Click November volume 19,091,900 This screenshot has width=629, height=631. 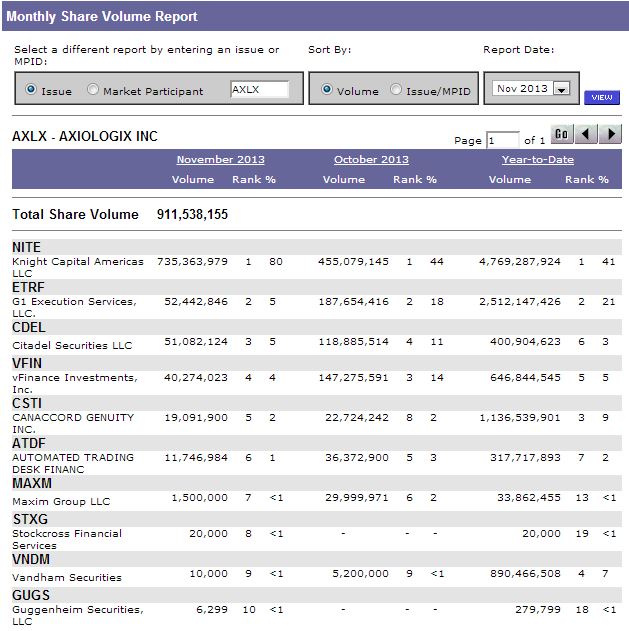[196, 418]
